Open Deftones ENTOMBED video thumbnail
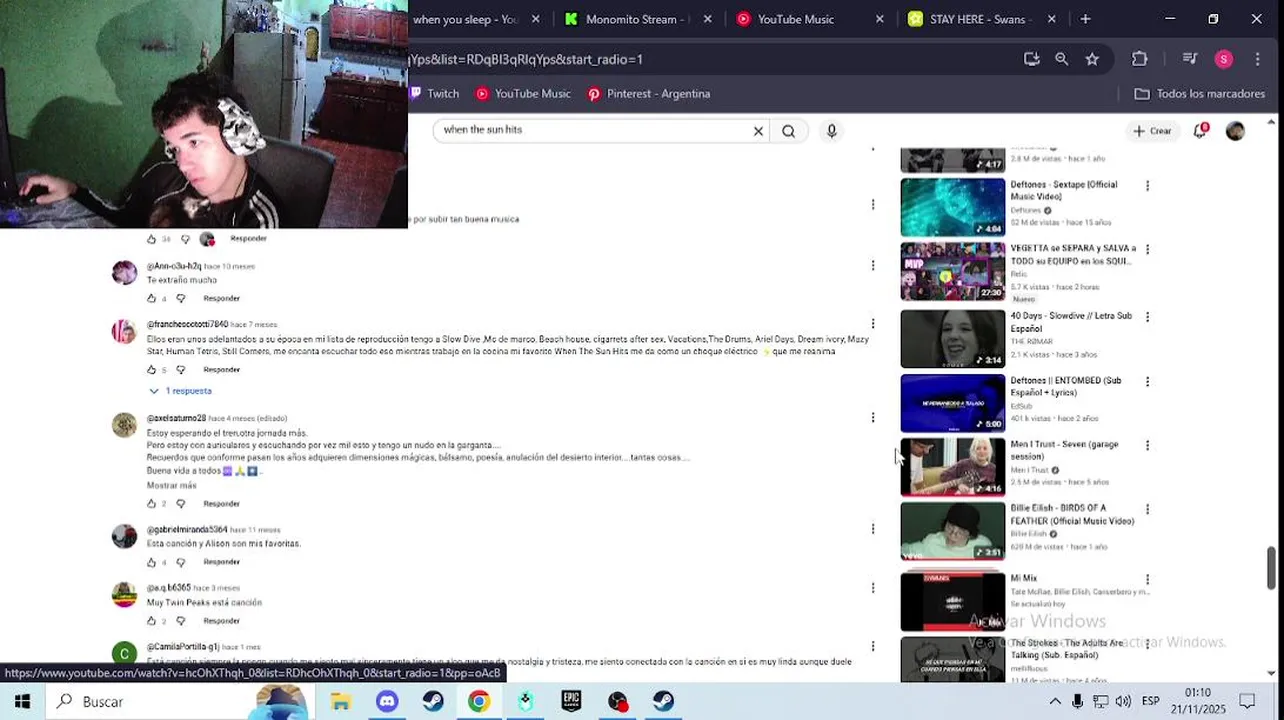The image size is (1284, 720). (952, 403)
